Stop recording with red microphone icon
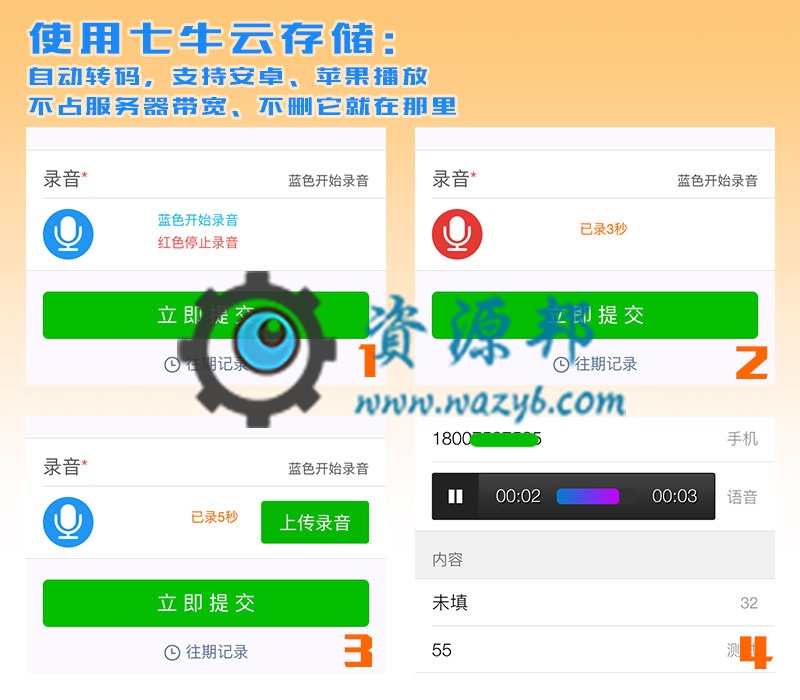Viewport: 800px width, 700px height. tap(457, 234)
